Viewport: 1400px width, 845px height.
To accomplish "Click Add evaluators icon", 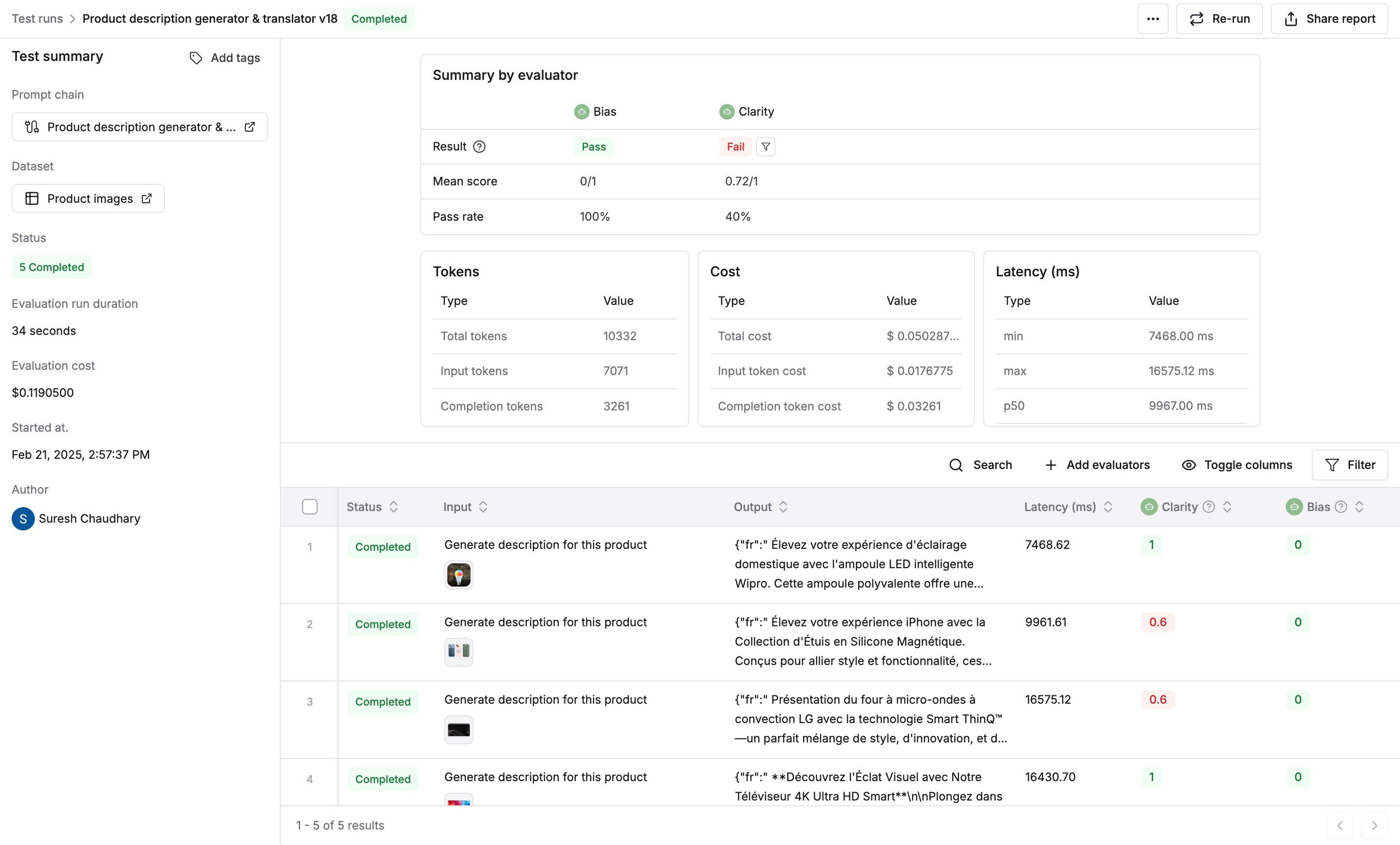I will click(1051, 465).
